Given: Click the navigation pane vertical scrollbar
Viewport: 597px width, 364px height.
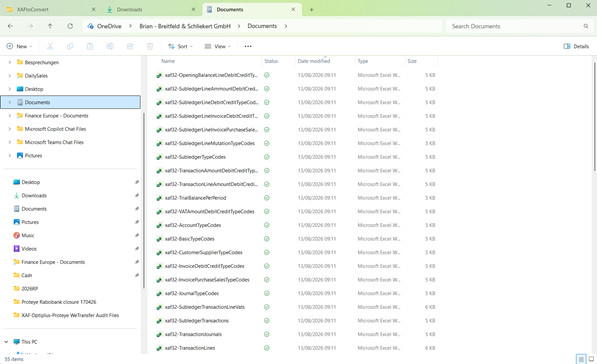Looking at the screenshot, I should pyautogui.click(x=144, y=201).
